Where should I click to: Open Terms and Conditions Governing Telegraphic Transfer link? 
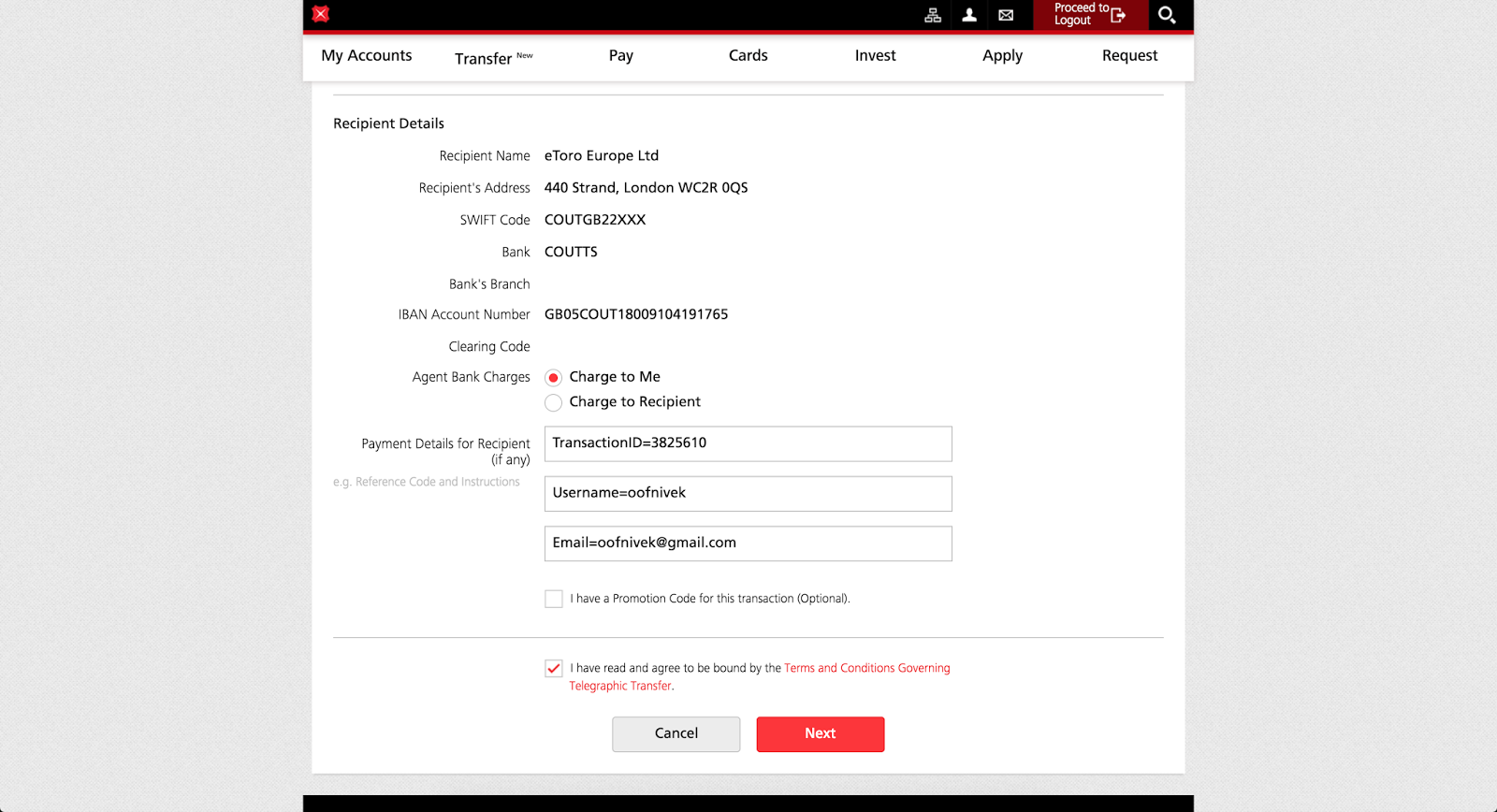point(760,677)
